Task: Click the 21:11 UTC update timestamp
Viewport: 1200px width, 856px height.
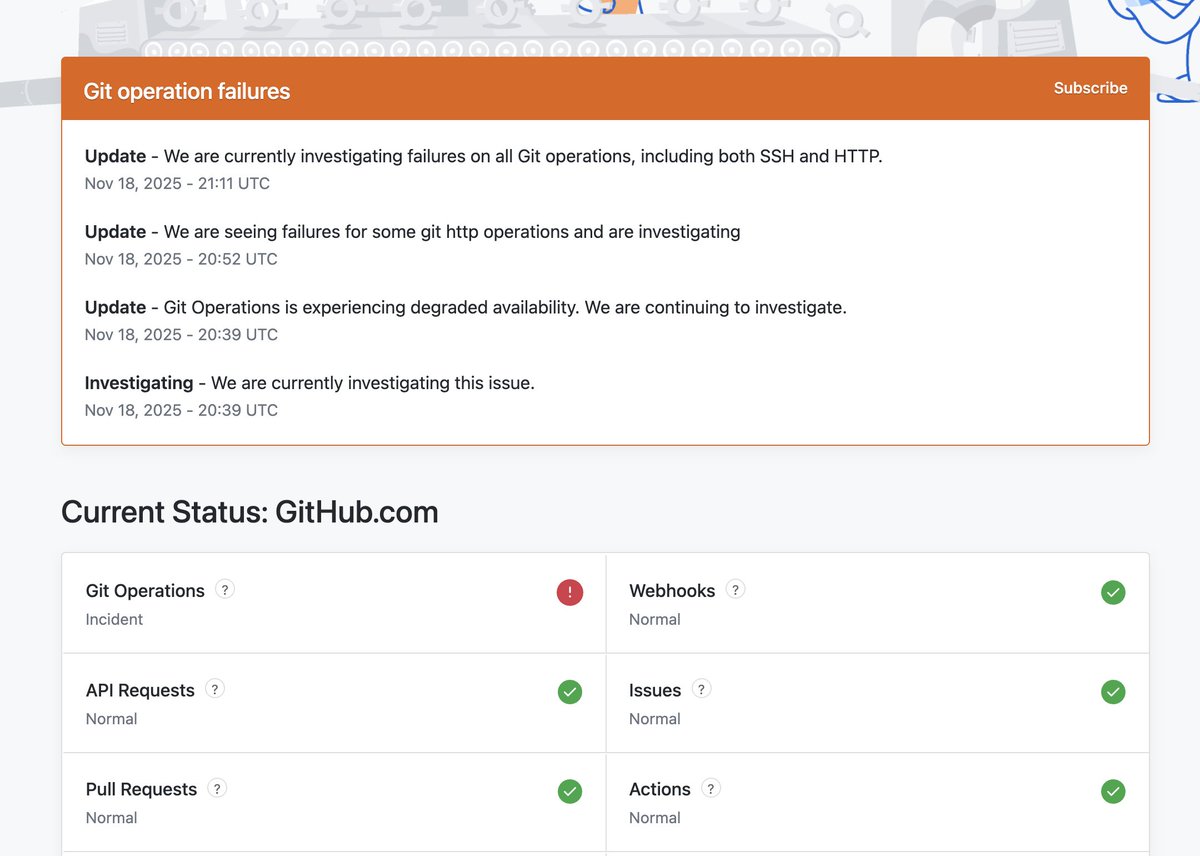Action: tap(177, 183)
